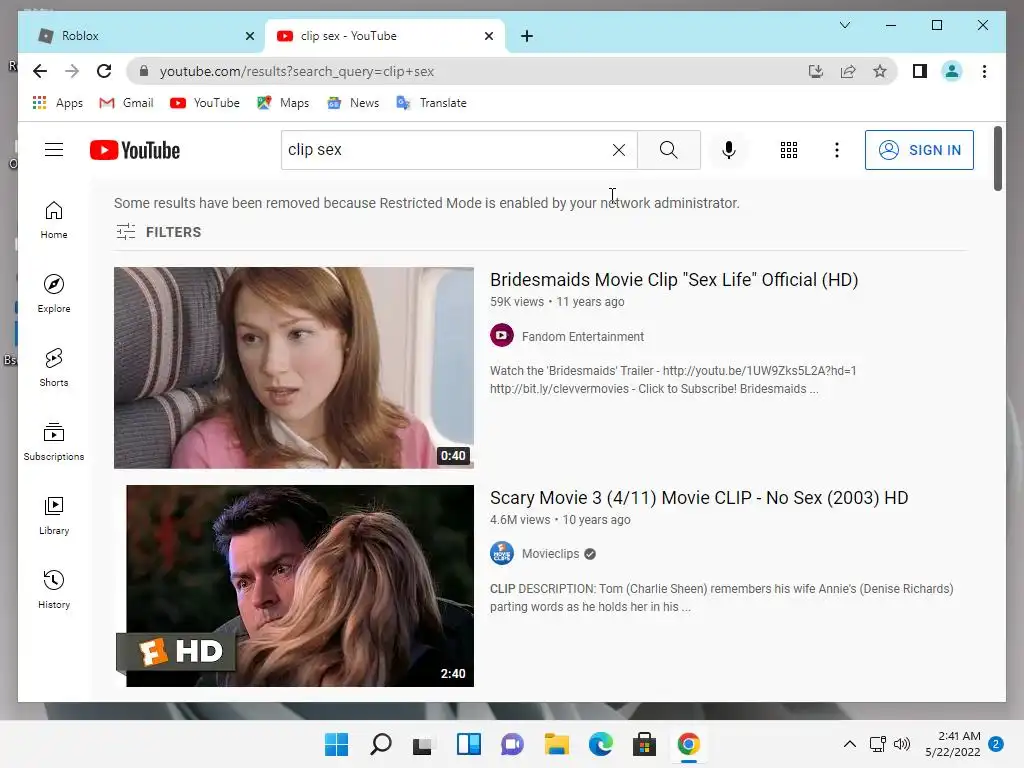Open the Apps bookmark

click(57, 103)
